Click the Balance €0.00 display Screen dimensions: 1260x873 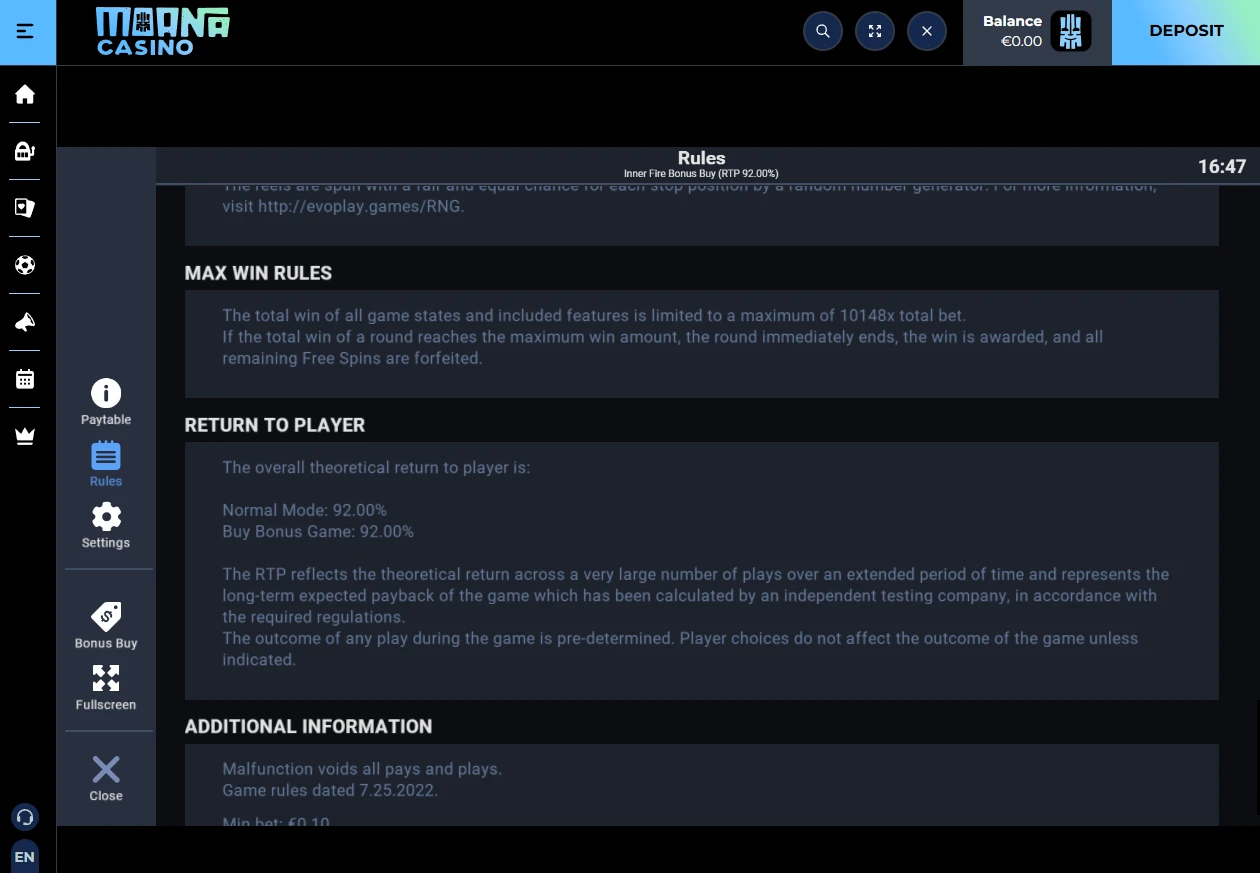pyautogui.click(x=1012, y=31)
